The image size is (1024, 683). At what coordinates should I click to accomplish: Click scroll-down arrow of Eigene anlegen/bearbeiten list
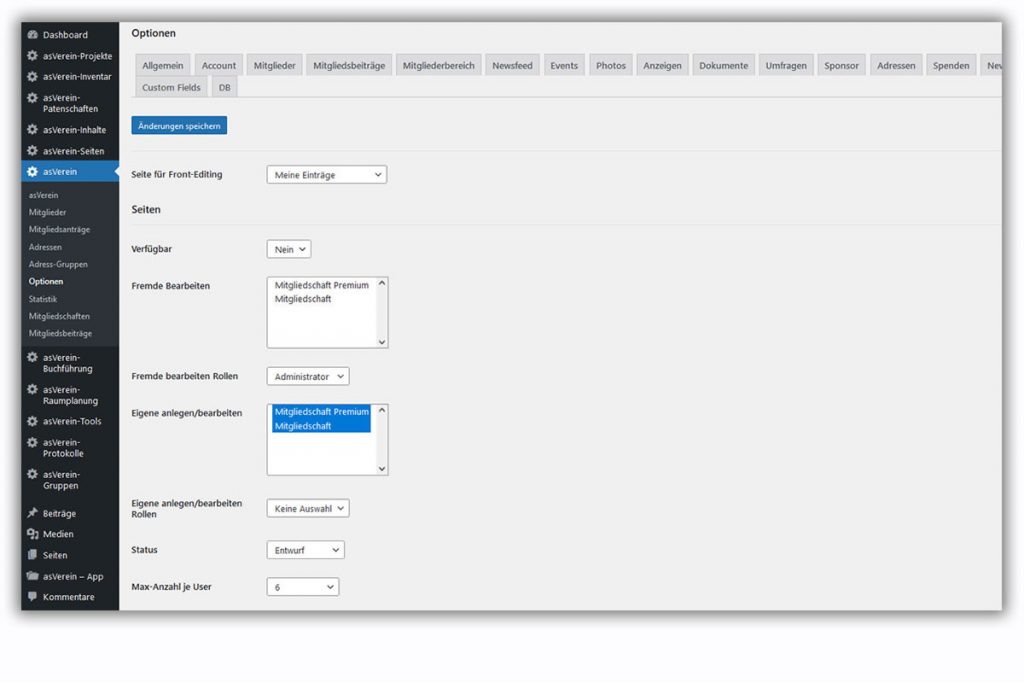382,469
